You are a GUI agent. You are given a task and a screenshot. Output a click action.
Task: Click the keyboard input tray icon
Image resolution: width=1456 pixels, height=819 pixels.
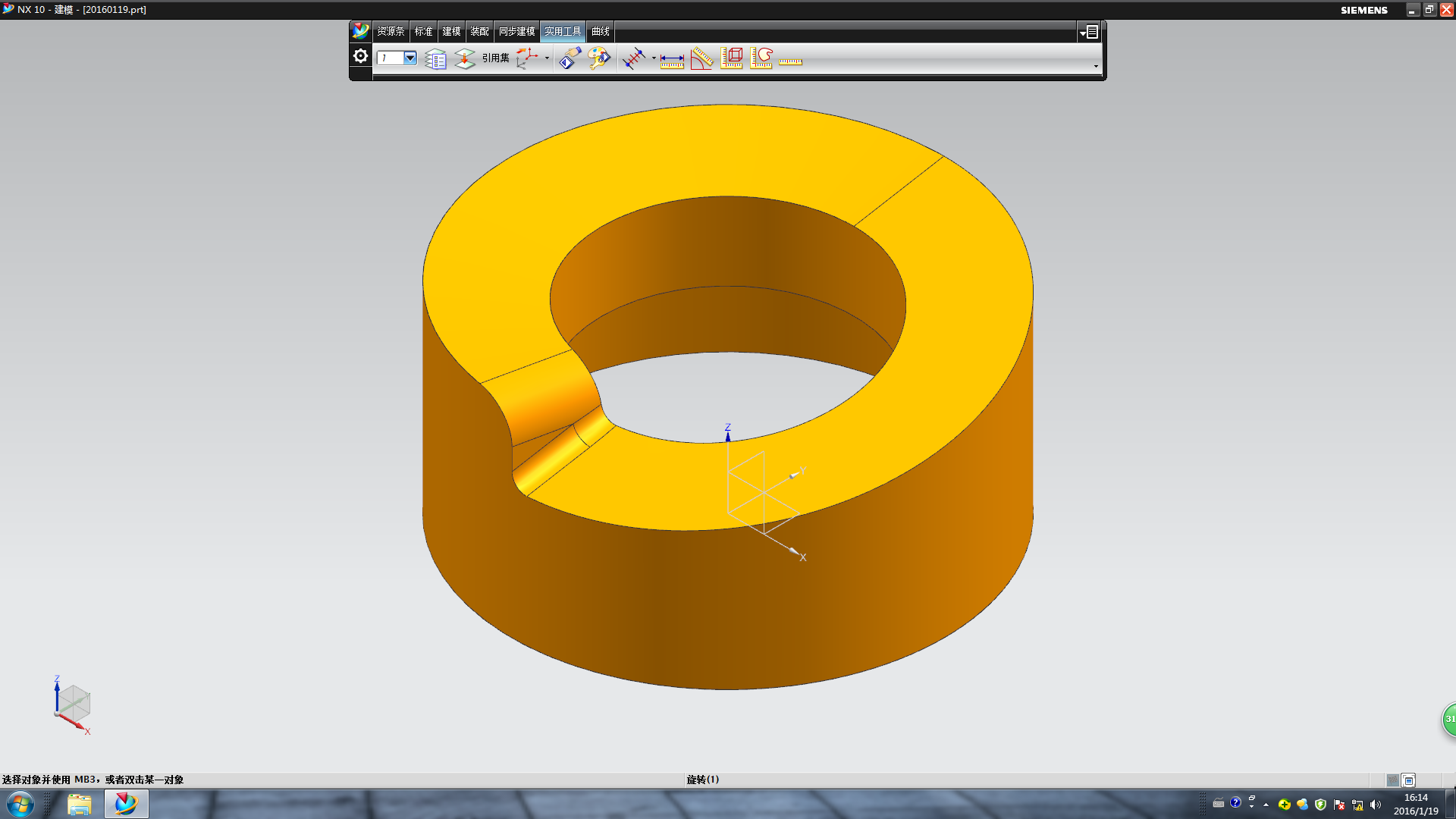[x=1218, y=803]
